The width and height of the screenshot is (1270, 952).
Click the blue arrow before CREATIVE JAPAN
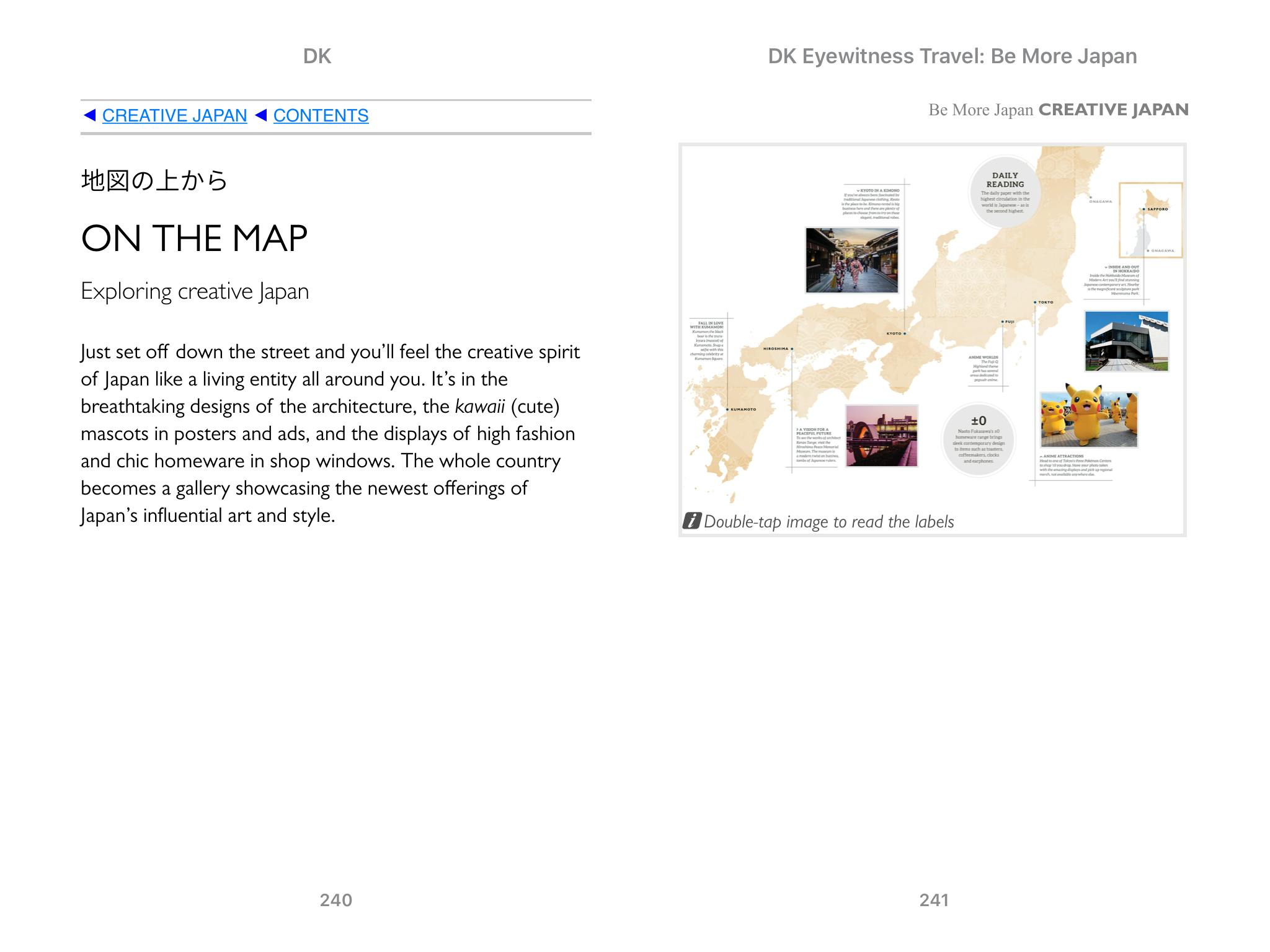point(89,115)
